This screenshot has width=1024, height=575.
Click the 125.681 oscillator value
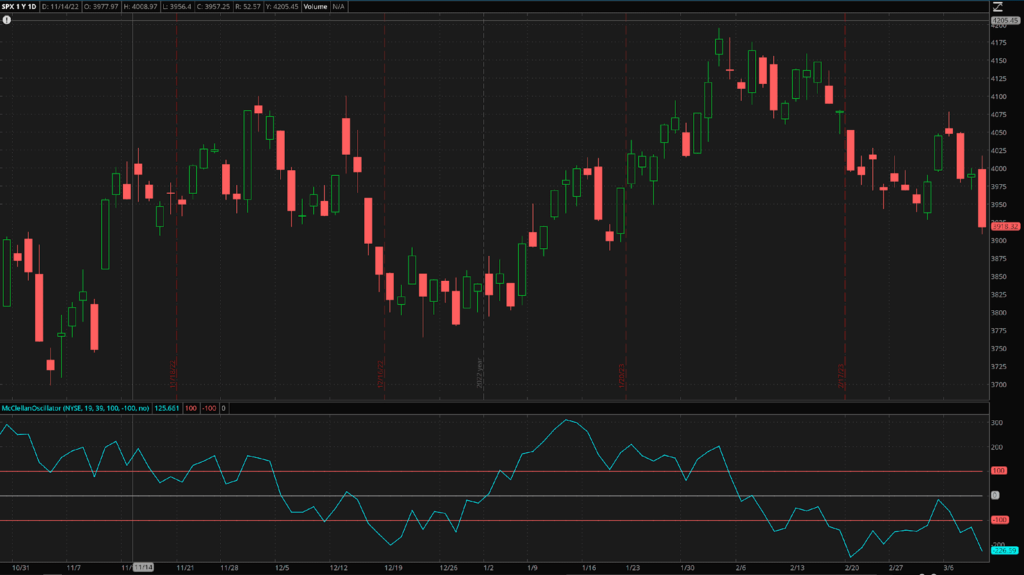click(167, 408)
